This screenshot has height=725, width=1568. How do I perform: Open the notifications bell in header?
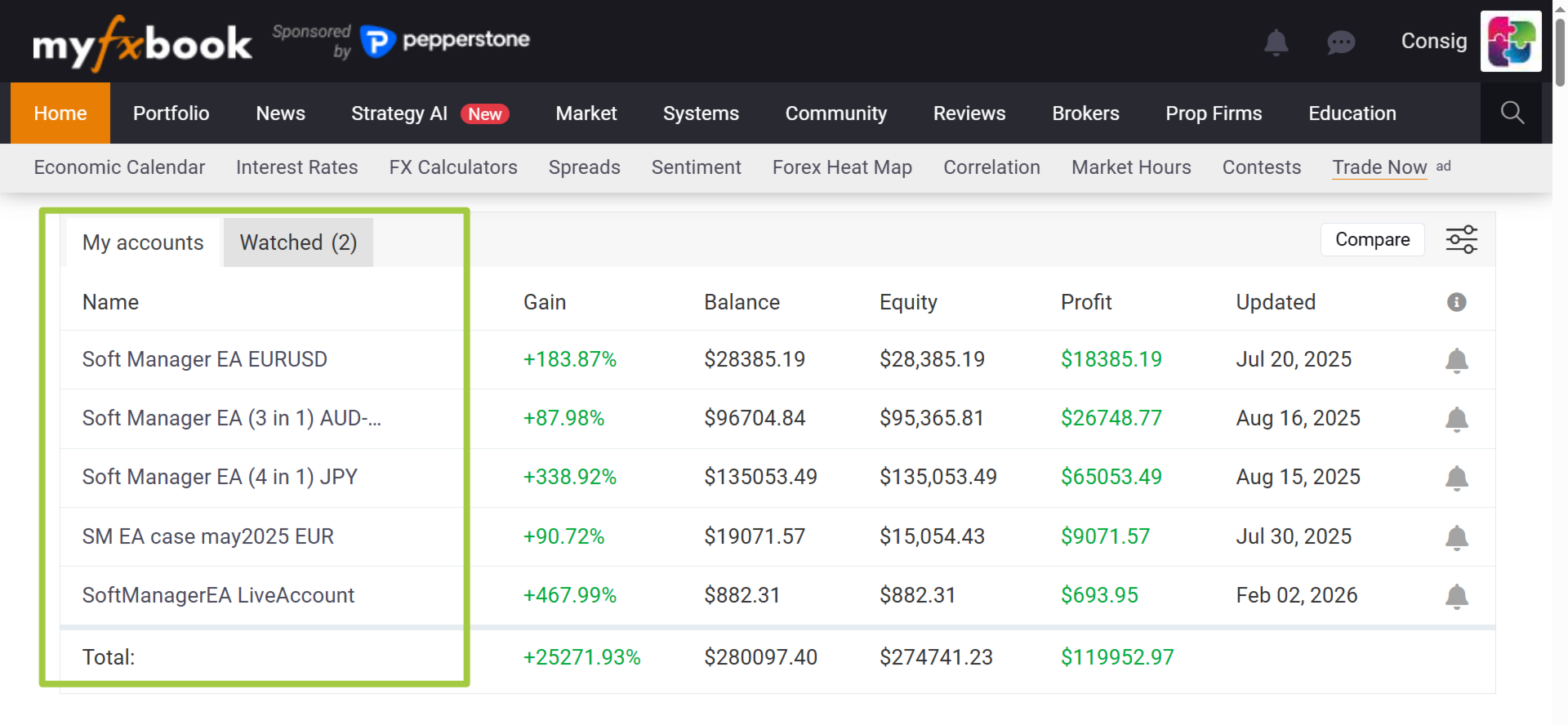pos(1276,42)
